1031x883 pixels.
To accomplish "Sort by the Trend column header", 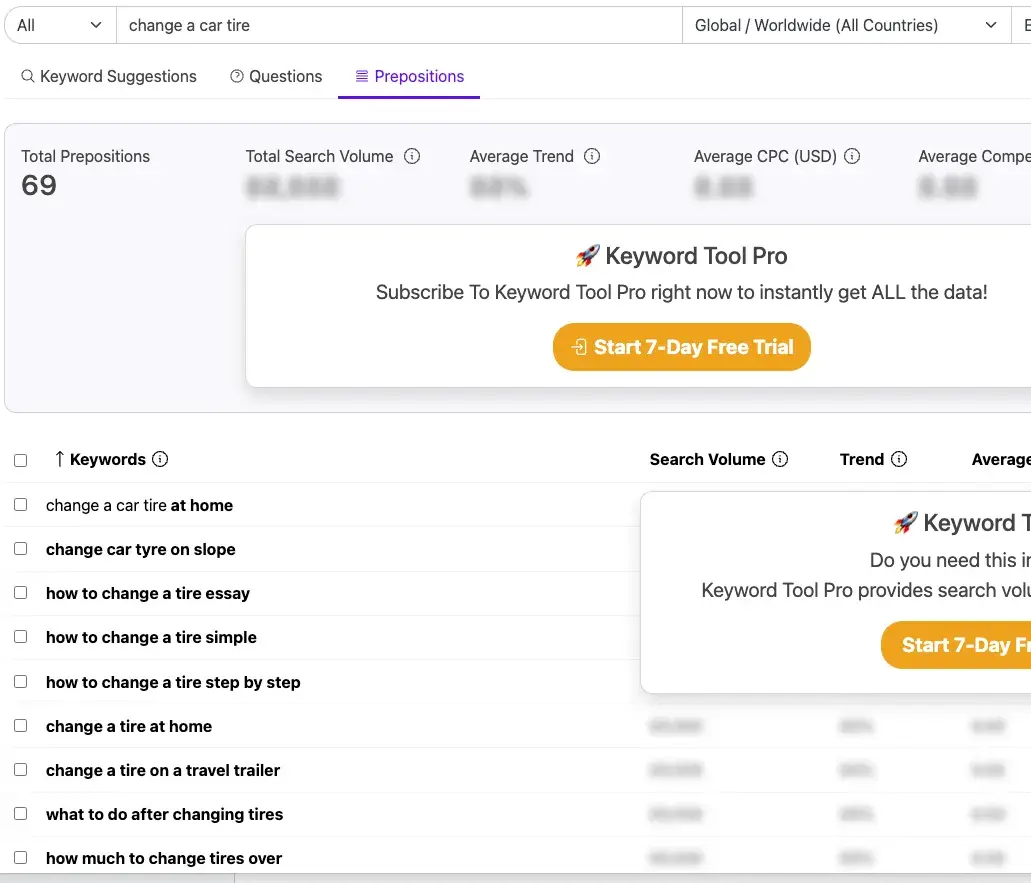I will (x=861, y=459).
